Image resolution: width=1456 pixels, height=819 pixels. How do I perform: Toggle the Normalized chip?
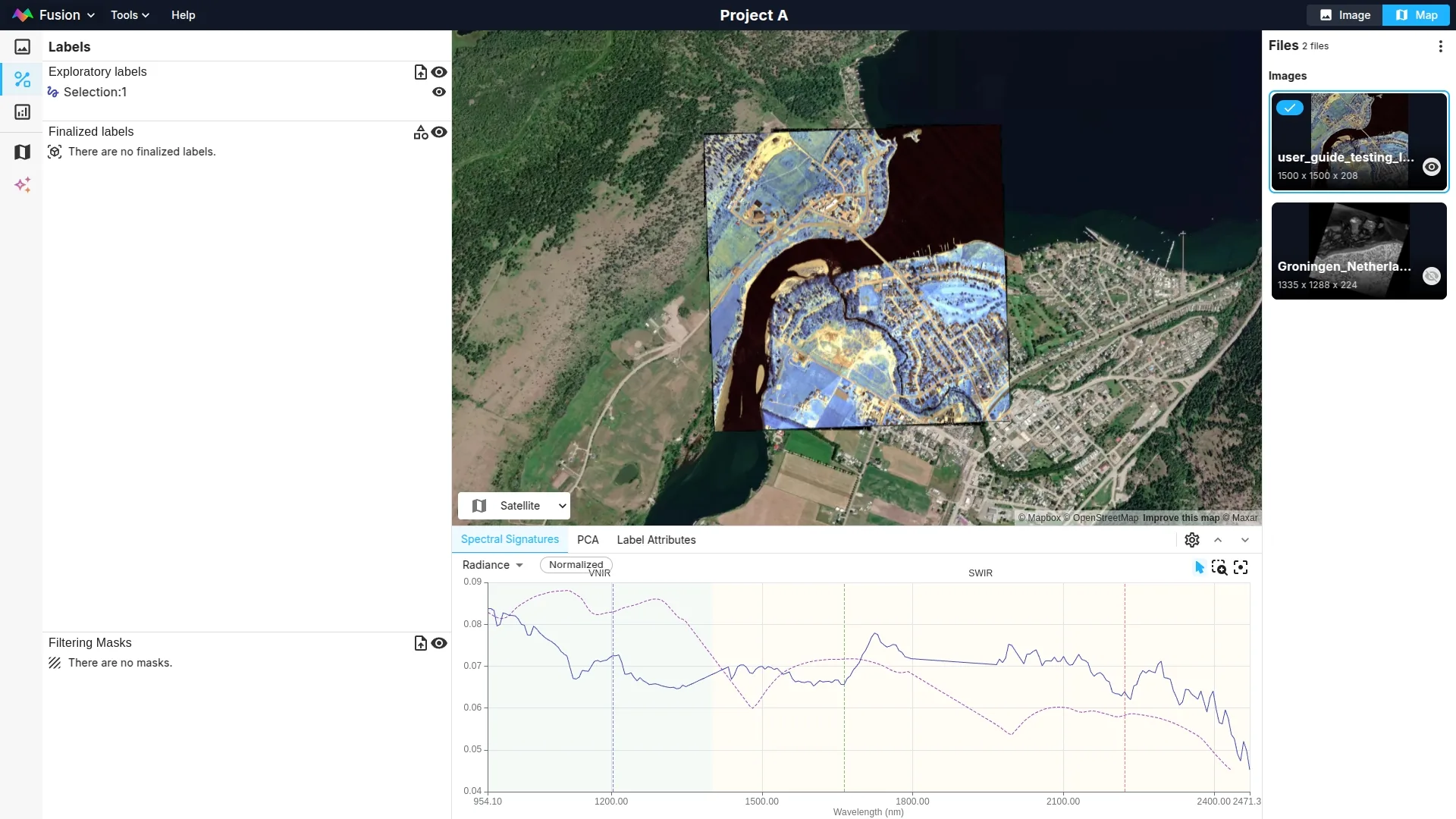576,565
